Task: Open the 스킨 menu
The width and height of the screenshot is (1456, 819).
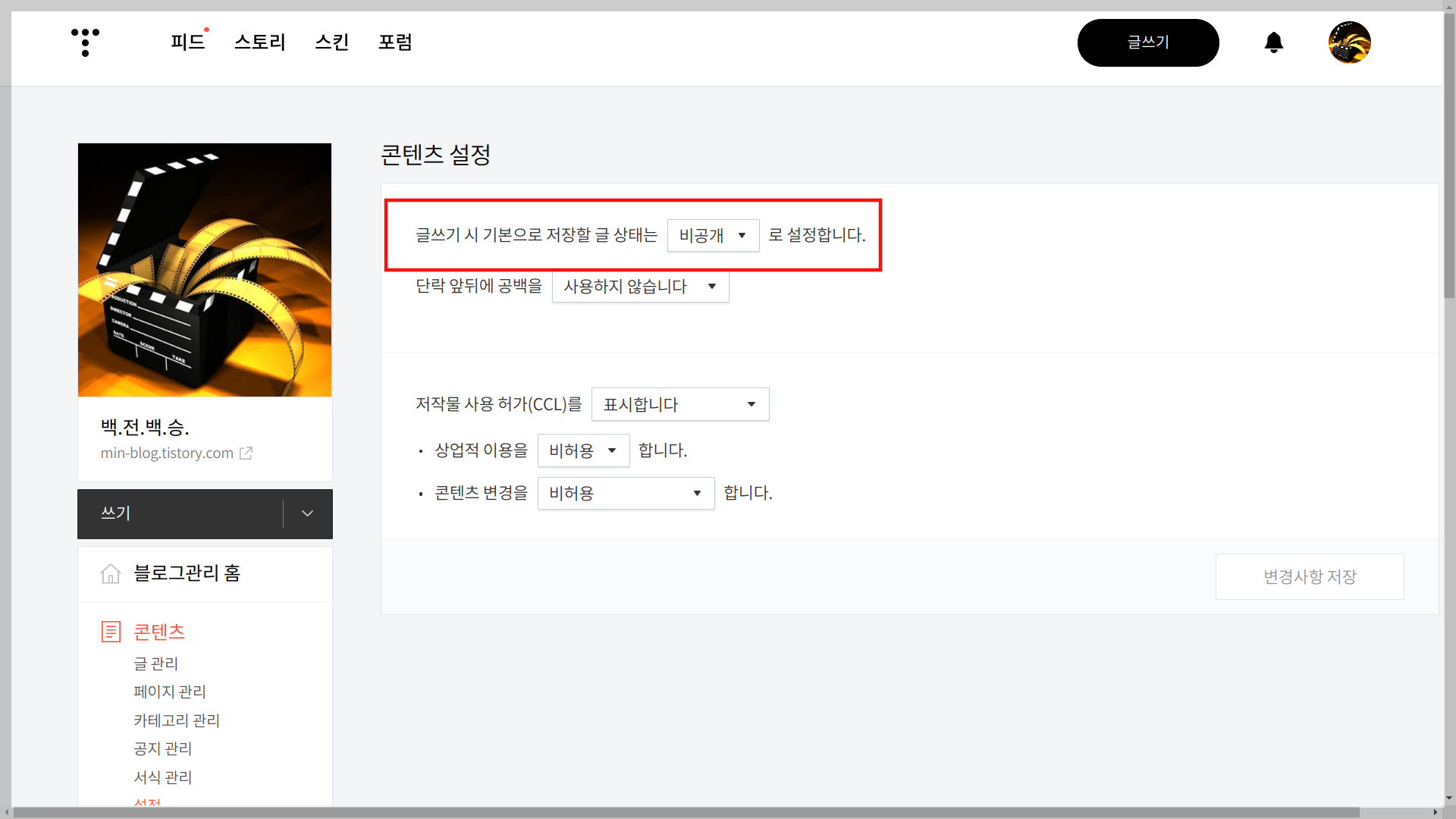Action: click(x=331, y=42)
